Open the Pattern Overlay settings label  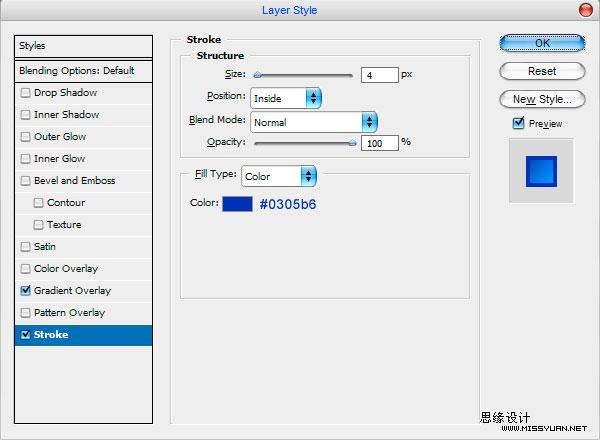69,313
